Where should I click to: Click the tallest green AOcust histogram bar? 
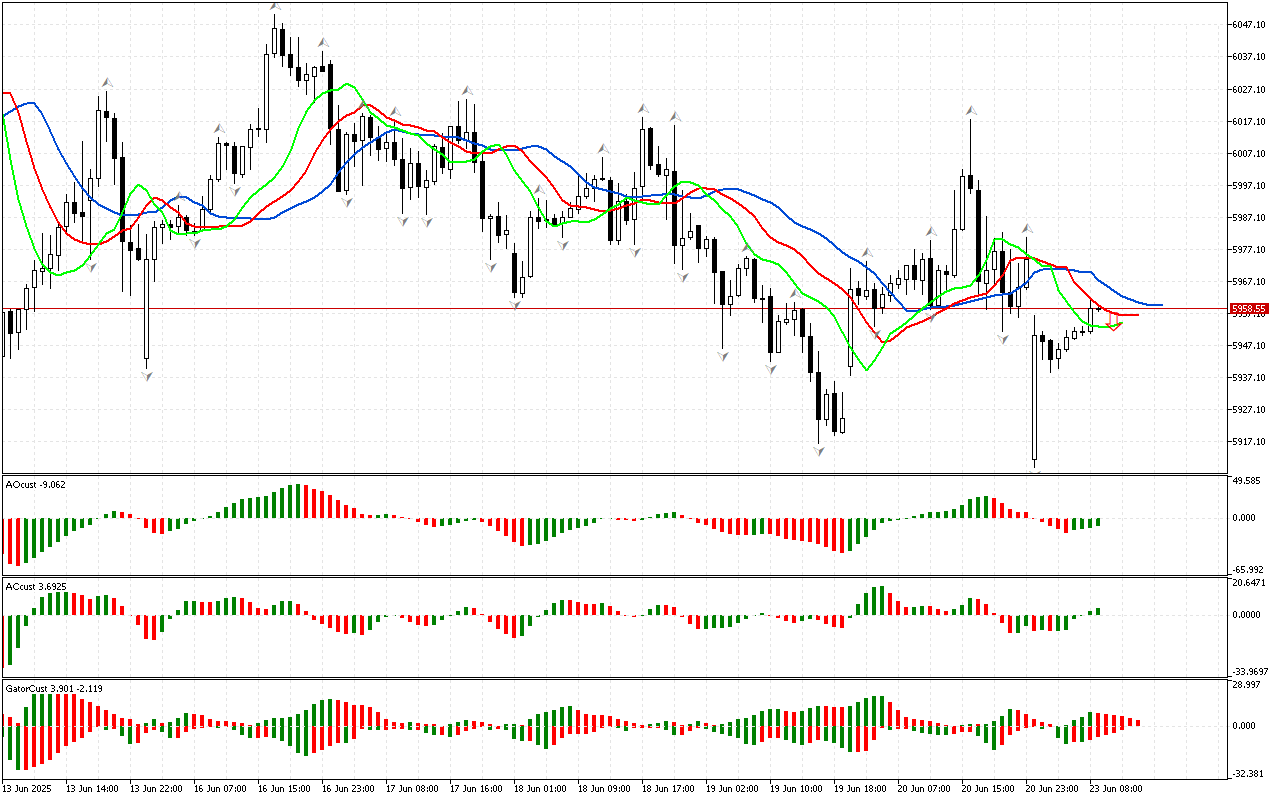[297, 501]
